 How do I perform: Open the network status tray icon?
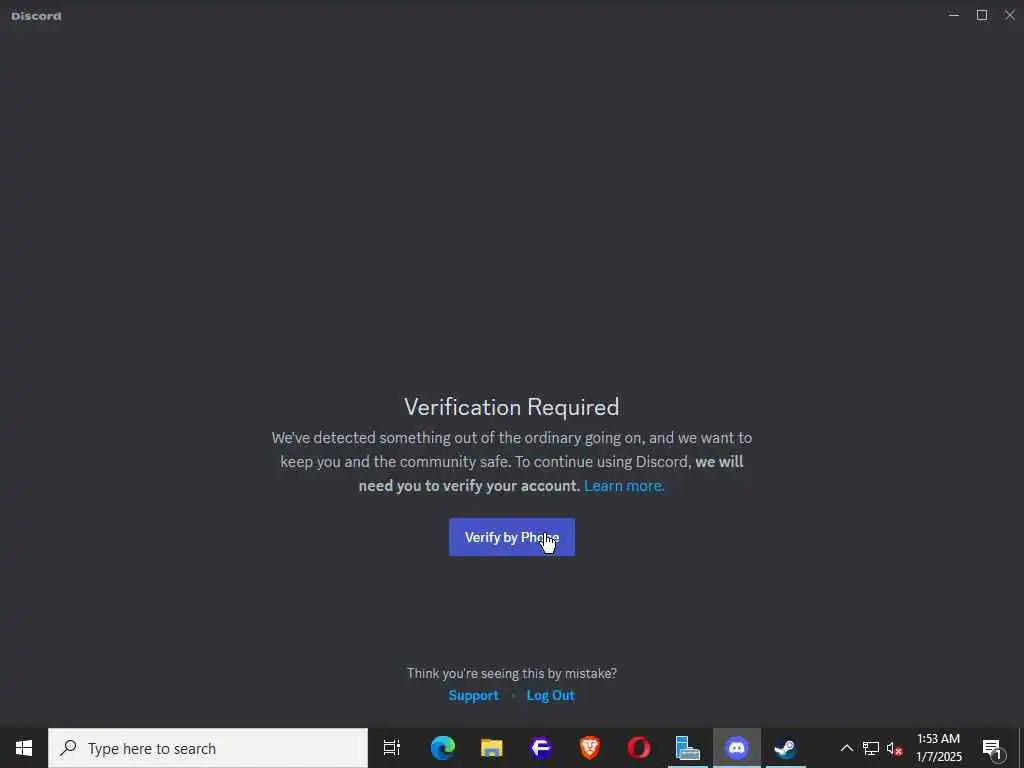[x=871, y=748]
